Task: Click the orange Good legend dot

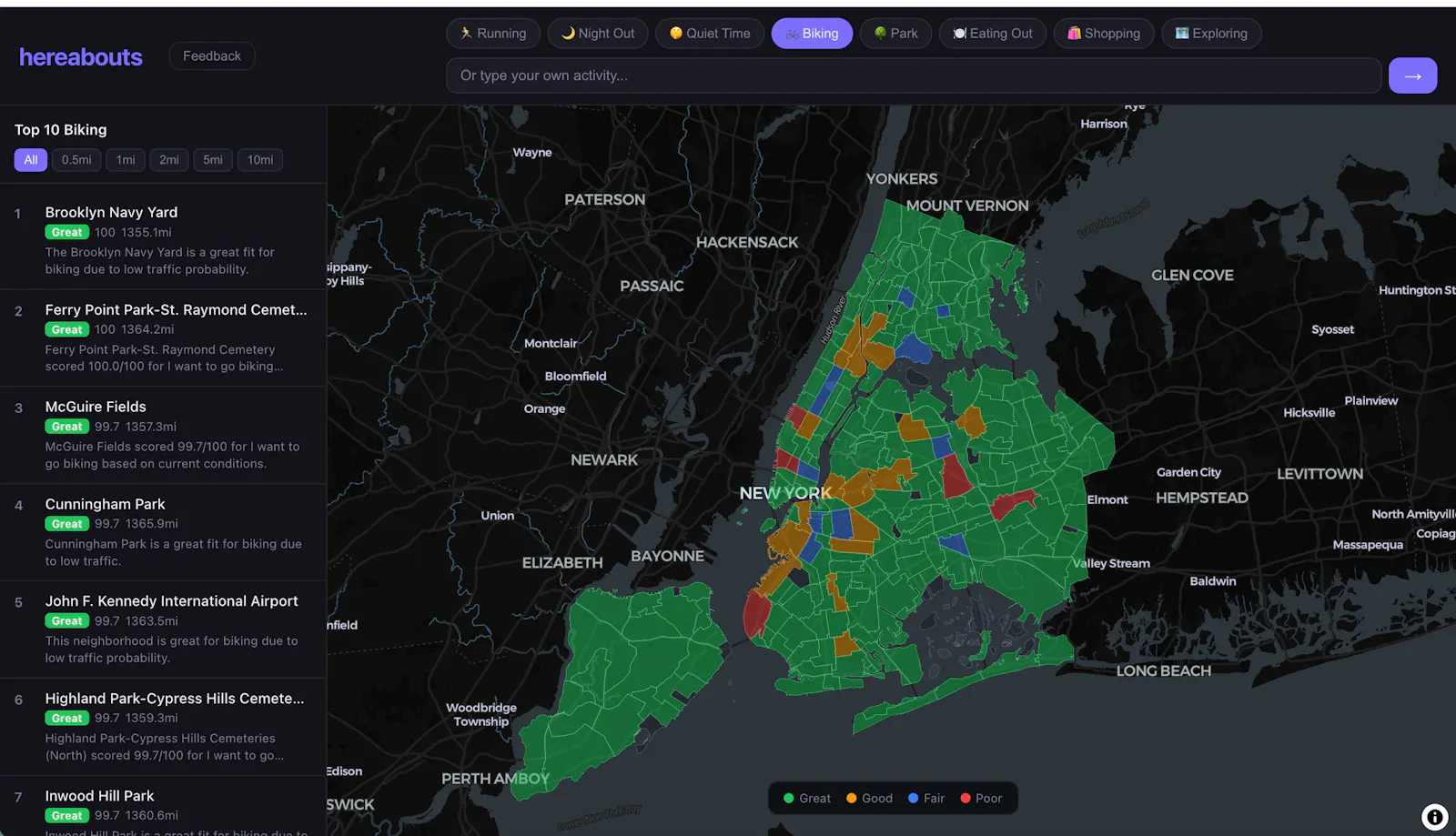Action: (x=852, y=799)
